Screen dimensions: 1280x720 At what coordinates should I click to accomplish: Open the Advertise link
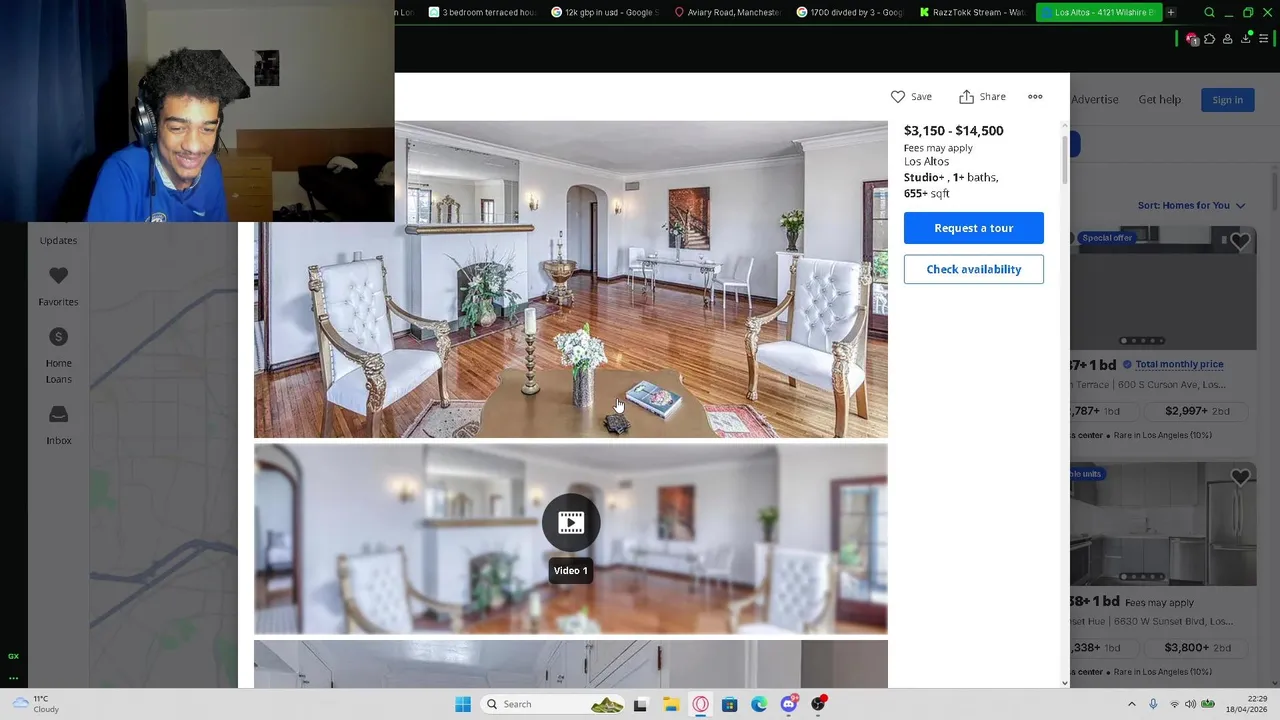click(1095, 99)
